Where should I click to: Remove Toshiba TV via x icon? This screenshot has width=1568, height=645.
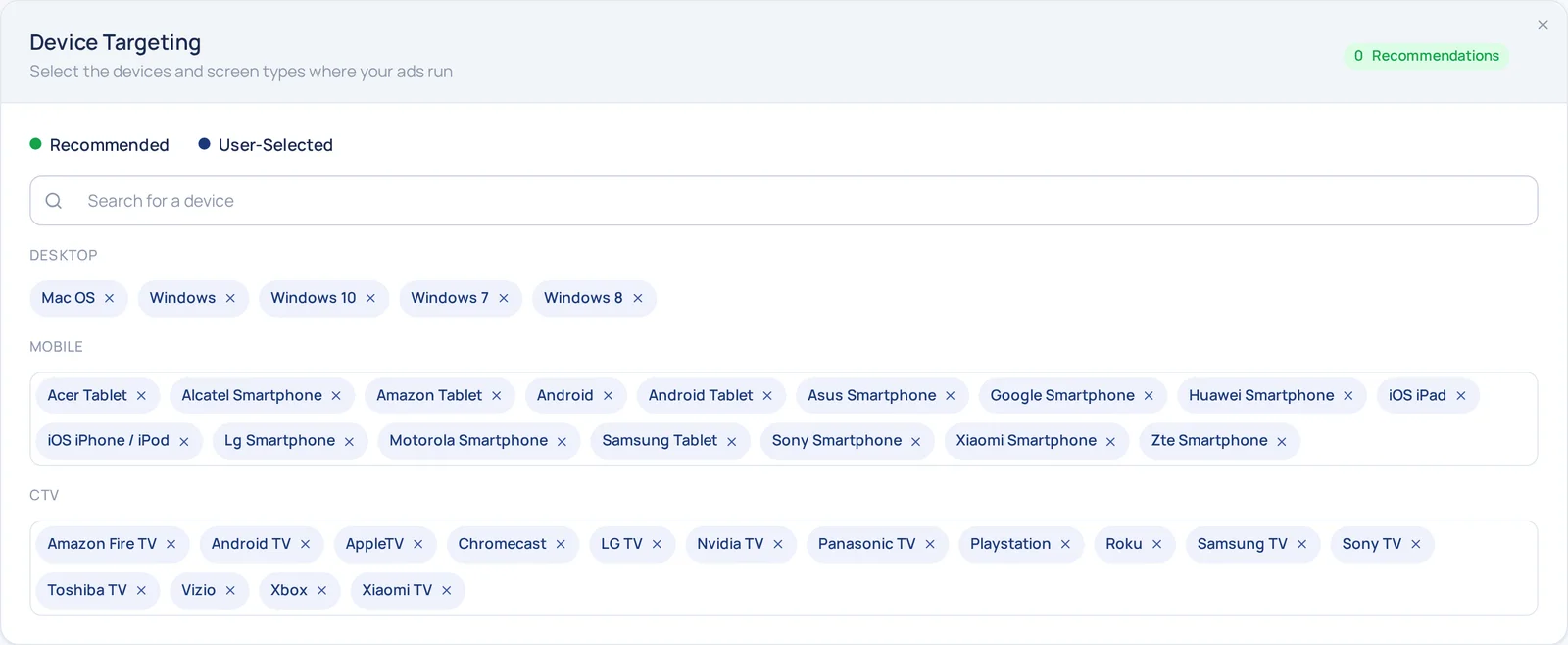point(141,590)
